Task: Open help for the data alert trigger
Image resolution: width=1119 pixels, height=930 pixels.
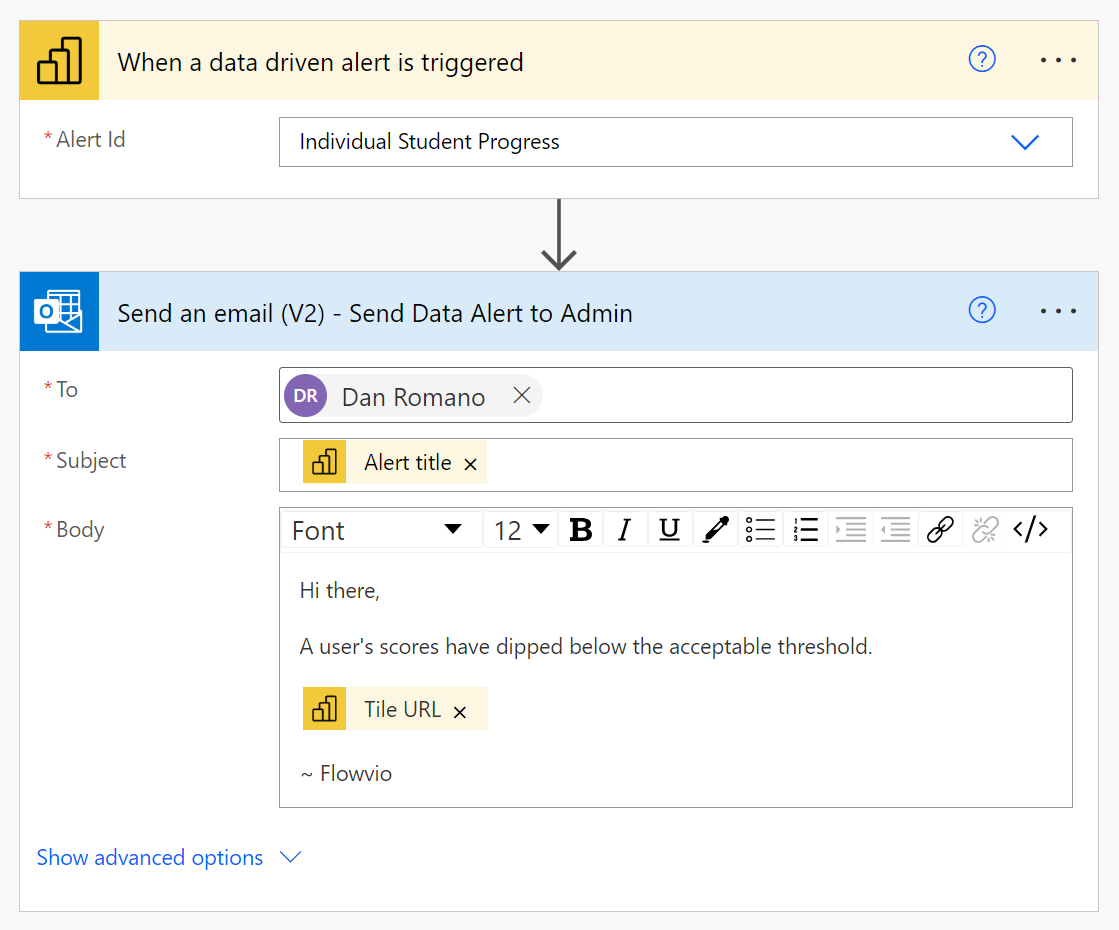Action: [x=982, y=59]
